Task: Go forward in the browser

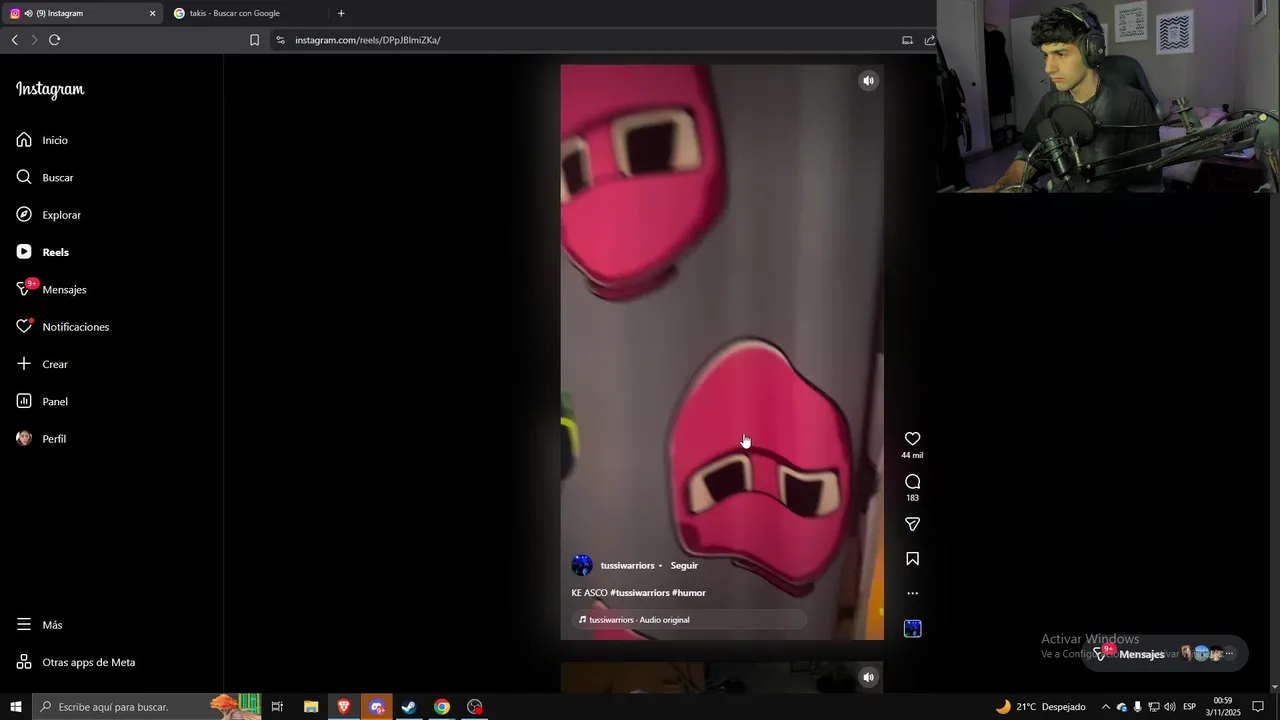Action: tap(34, 40)
